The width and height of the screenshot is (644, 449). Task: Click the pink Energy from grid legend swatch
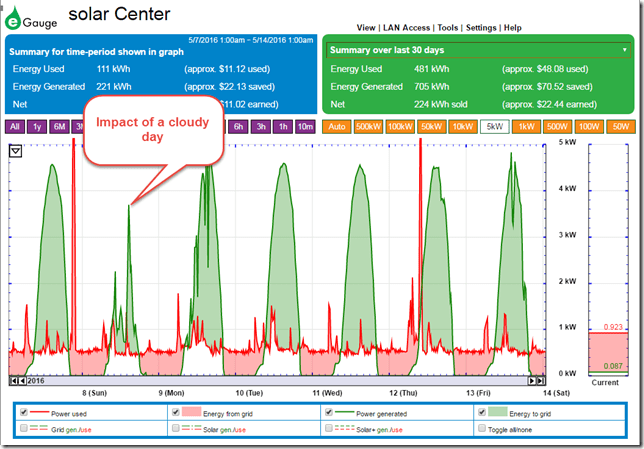(190, 412)
